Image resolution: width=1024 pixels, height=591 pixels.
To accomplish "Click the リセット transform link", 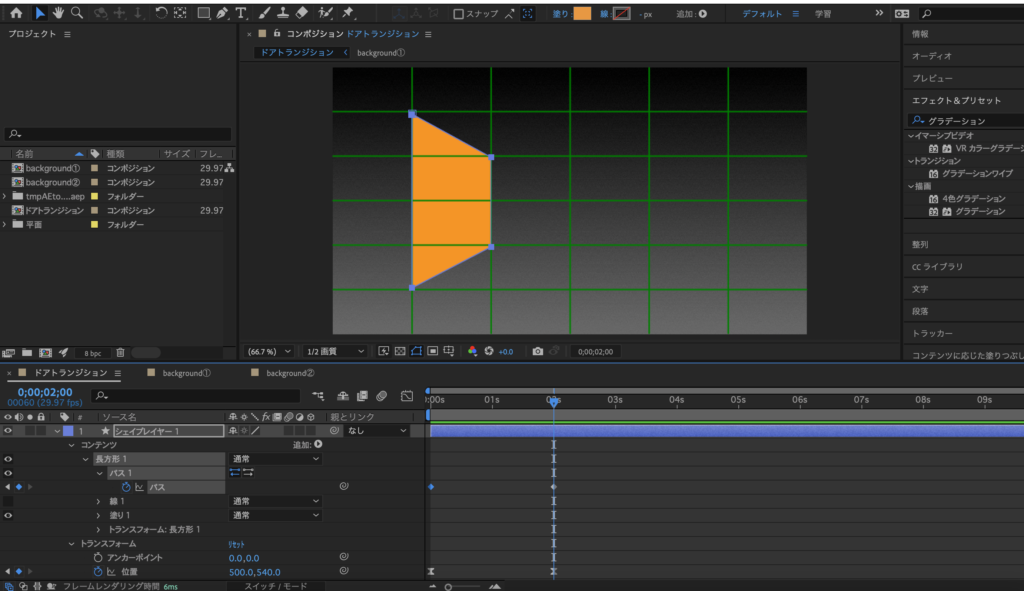I will 238,543.
